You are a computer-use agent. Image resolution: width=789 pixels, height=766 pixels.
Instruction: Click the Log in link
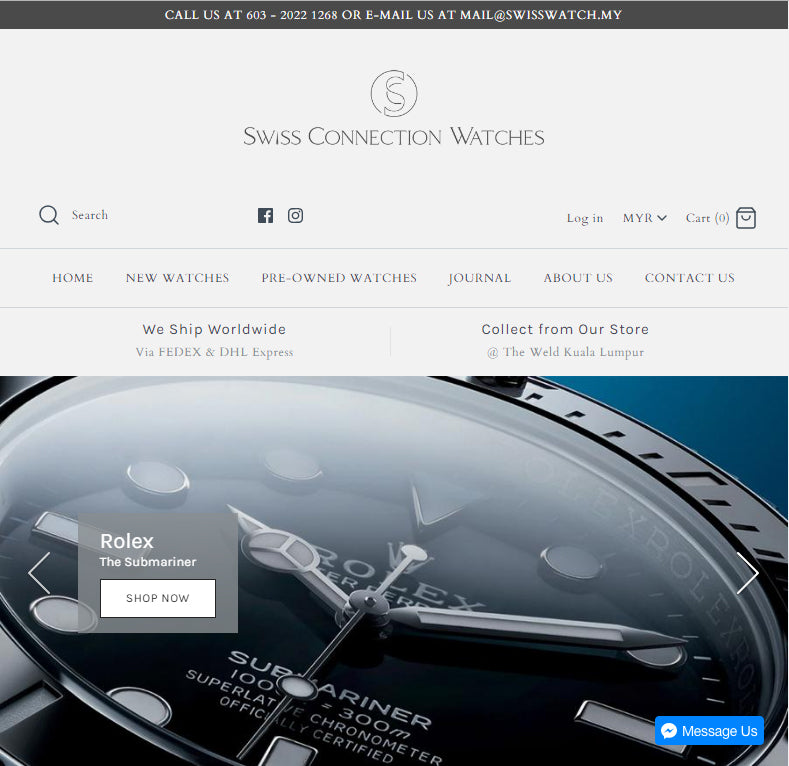click(x=585, y=218)
